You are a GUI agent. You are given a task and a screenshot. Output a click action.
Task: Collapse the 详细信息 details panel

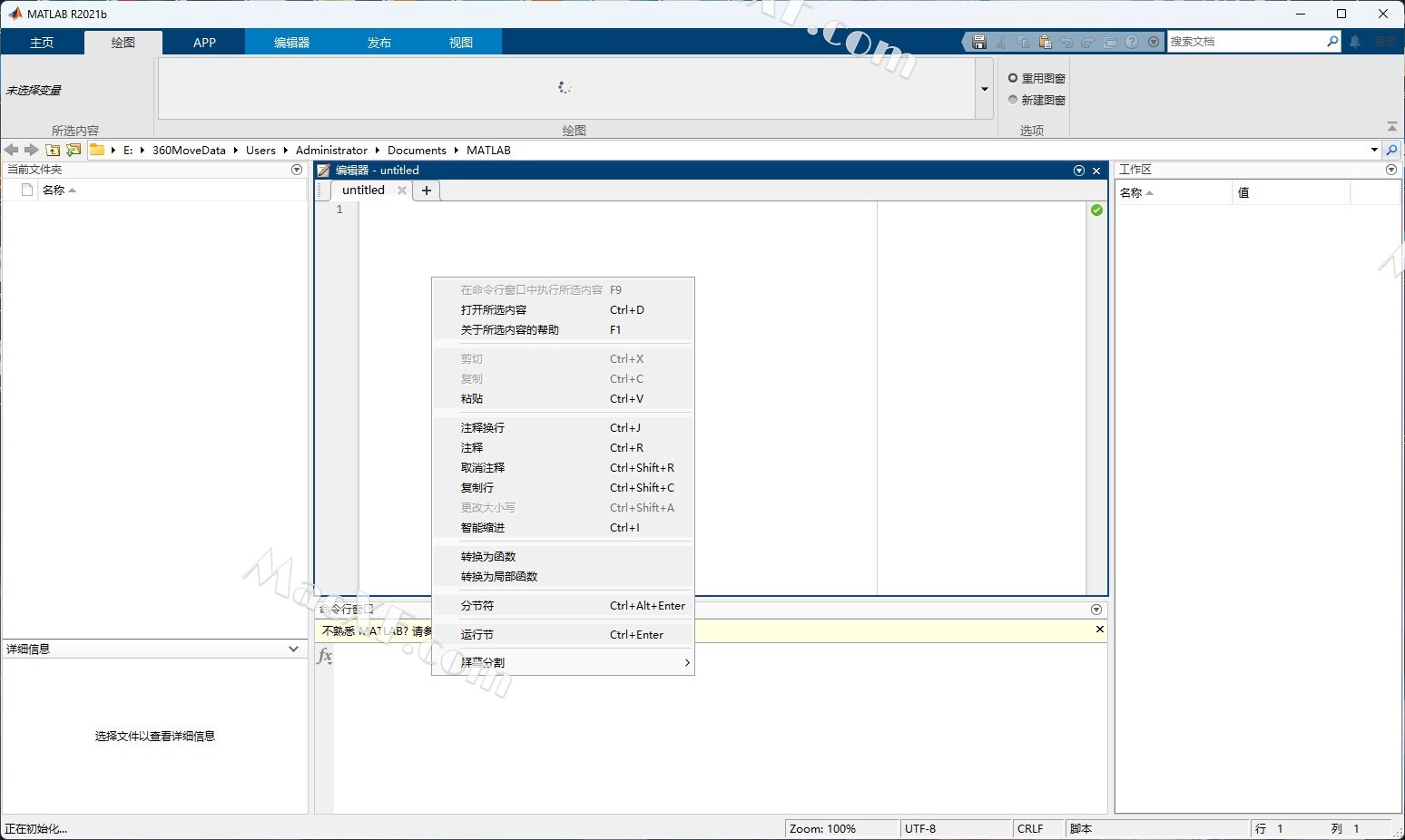pyautogui.click(x=293, y=649)
